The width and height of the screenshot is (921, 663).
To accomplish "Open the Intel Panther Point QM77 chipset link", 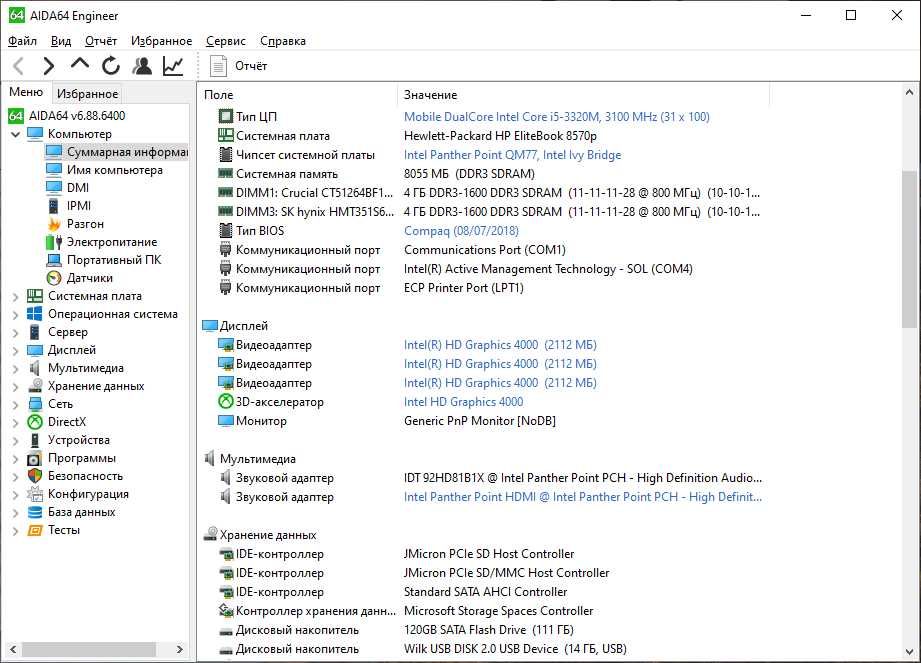I will (512, 154).
